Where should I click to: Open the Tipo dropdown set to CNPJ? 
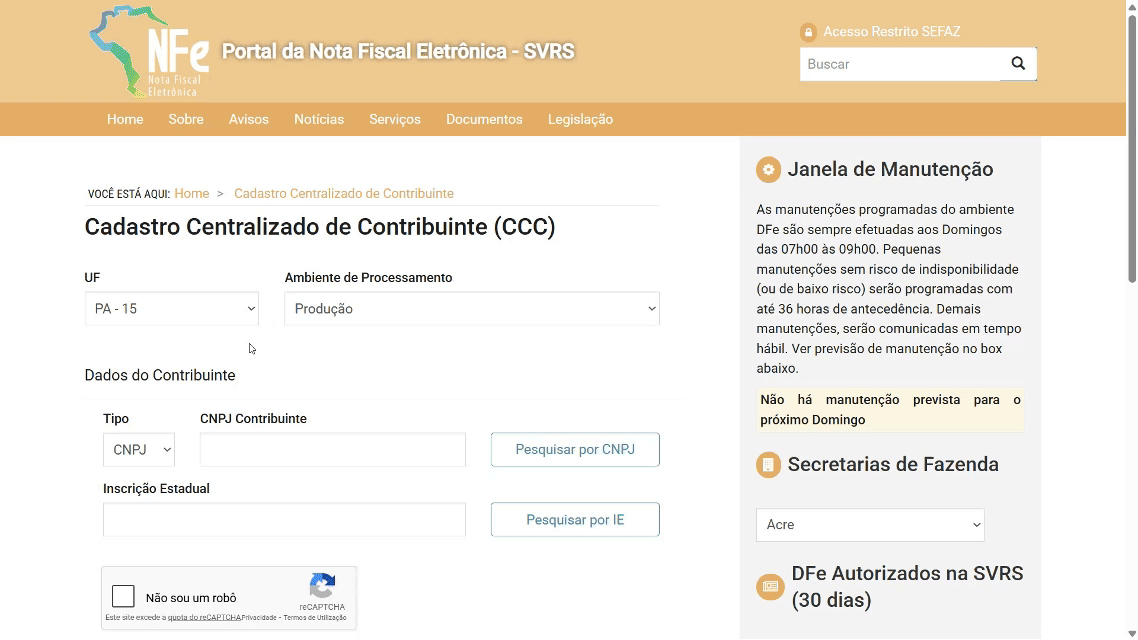[x=139, y=450]
